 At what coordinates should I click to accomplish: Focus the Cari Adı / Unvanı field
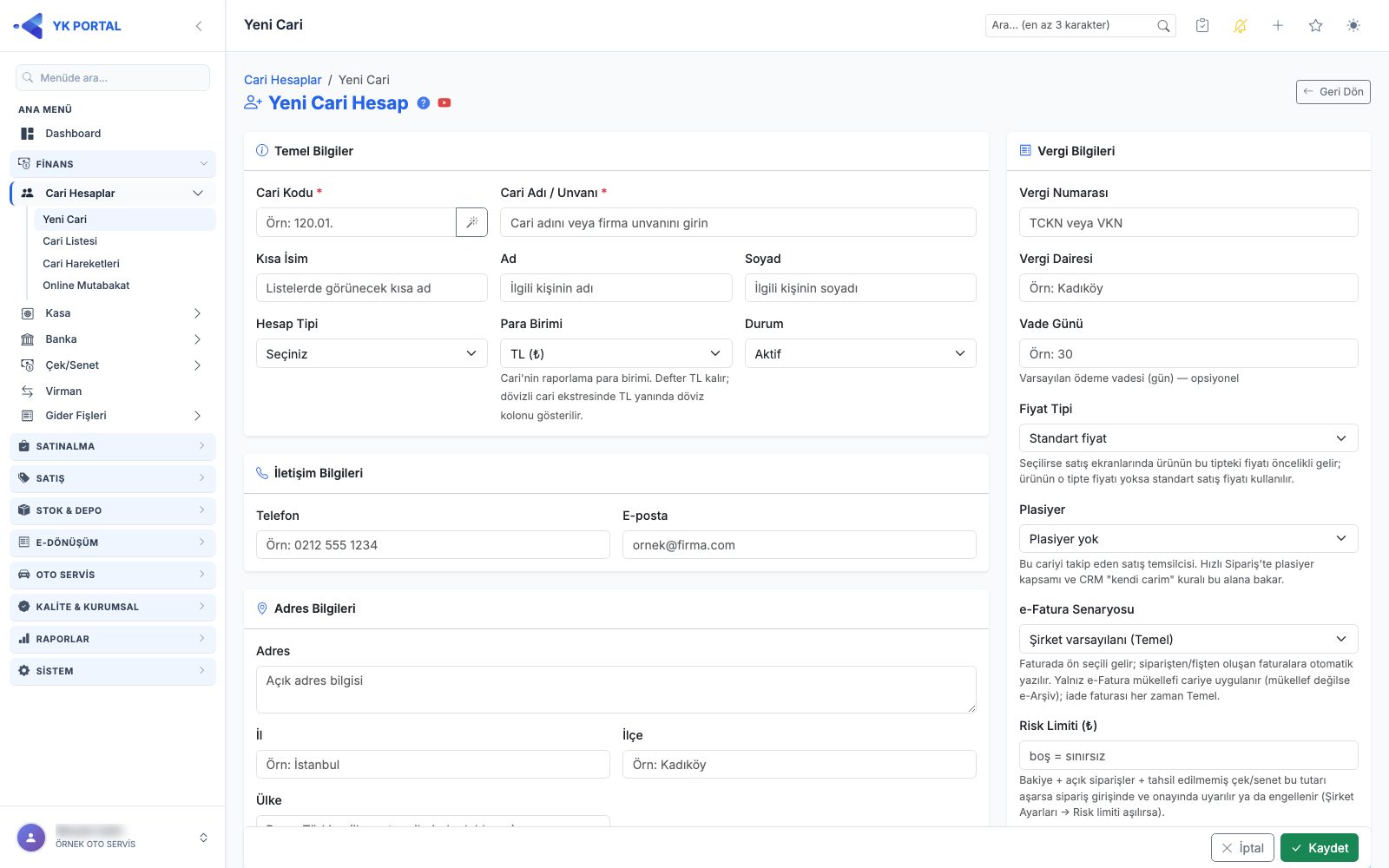(x=739, y=222)
